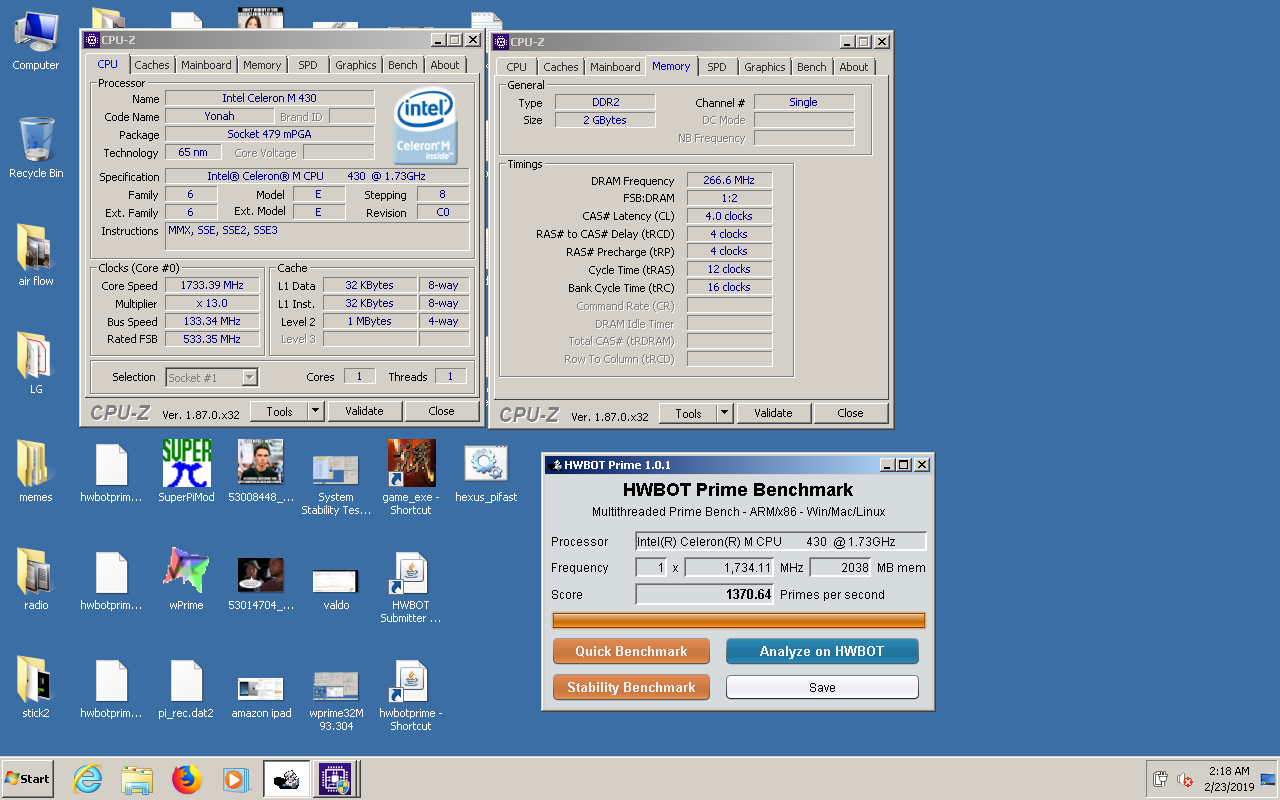
Task: Launch SuperPiMod from desktop
Action: (186, 472)
